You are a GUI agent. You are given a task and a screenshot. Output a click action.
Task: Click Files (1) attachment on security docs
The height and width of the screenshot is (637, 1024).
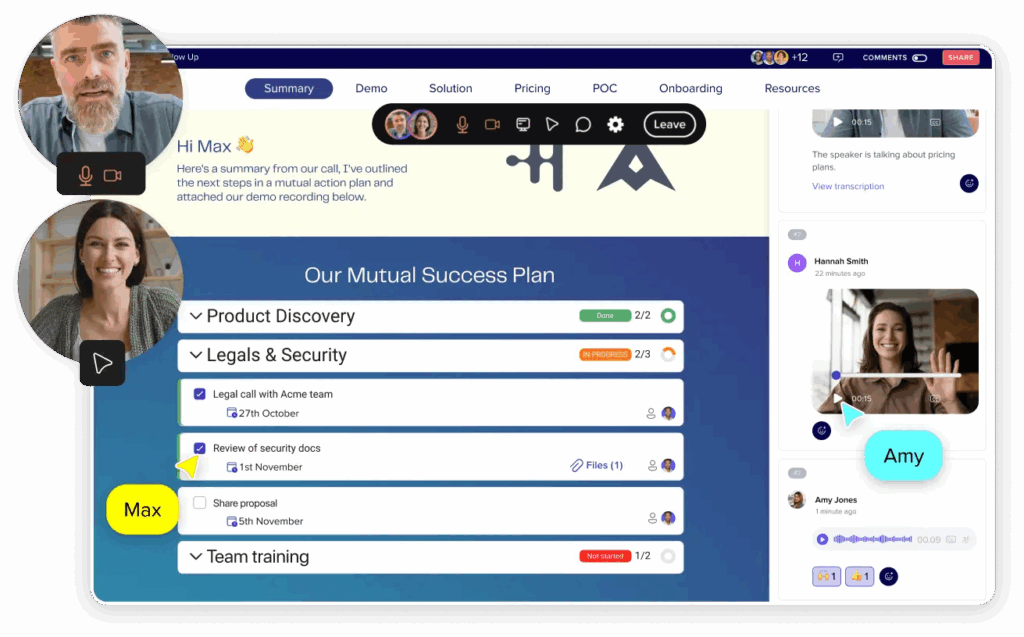(x=597, y=465)
